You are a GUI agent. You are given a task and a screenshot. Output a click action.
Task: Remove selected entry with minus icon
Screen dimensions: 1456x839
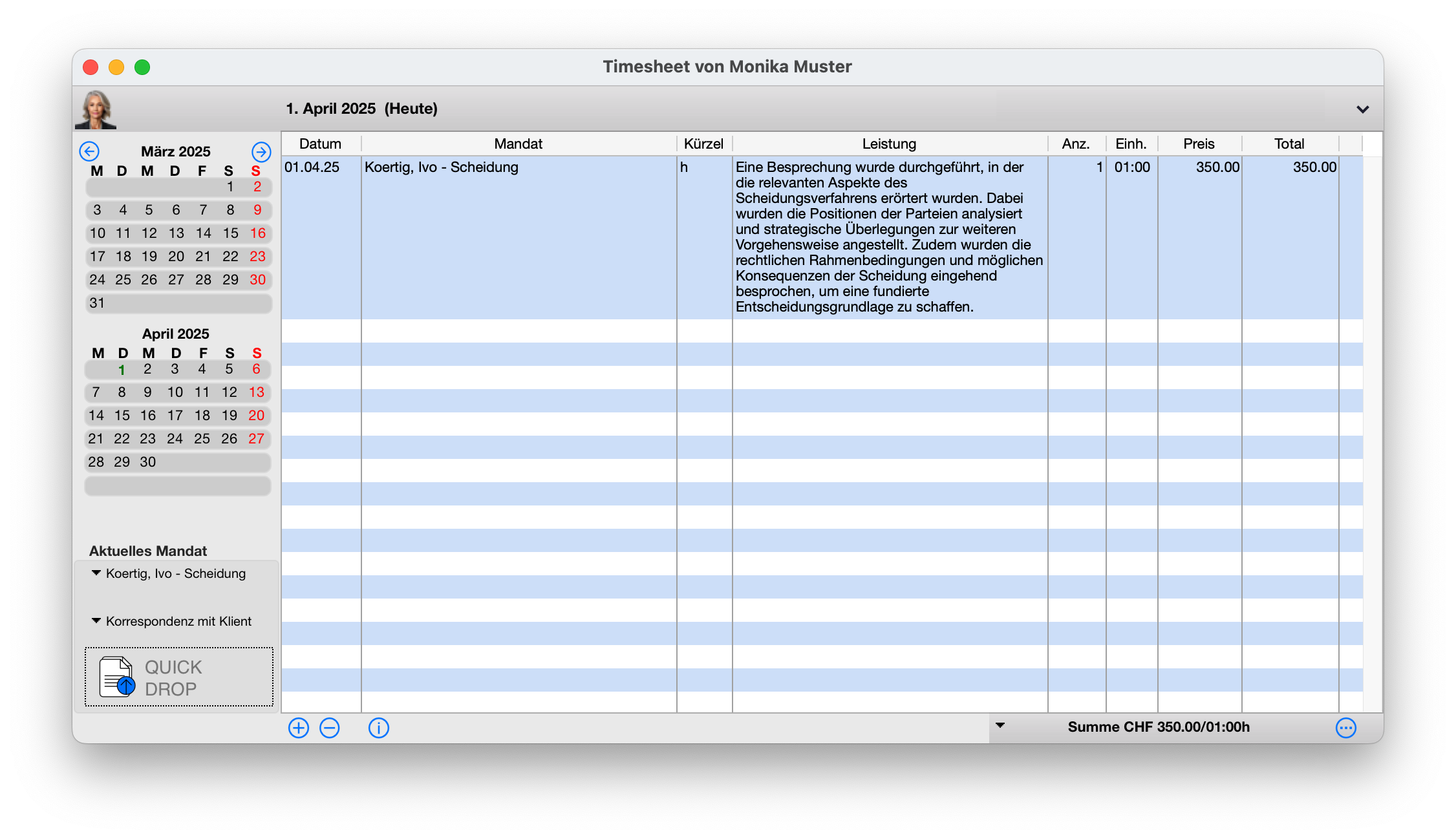click(x=330, y=728)
